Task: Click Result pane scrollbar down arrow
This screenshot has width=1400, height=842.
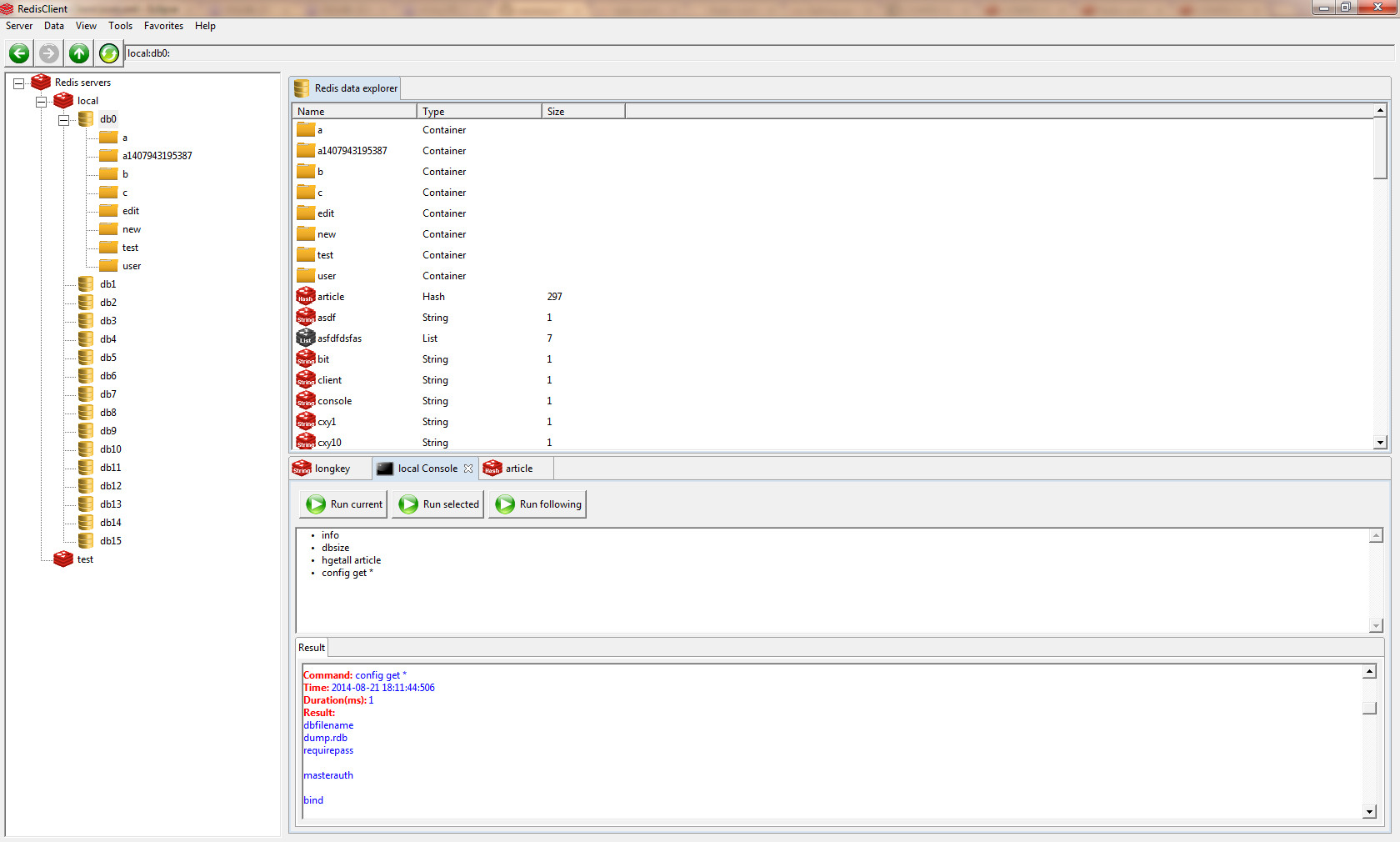Action: click(1369, 811)
